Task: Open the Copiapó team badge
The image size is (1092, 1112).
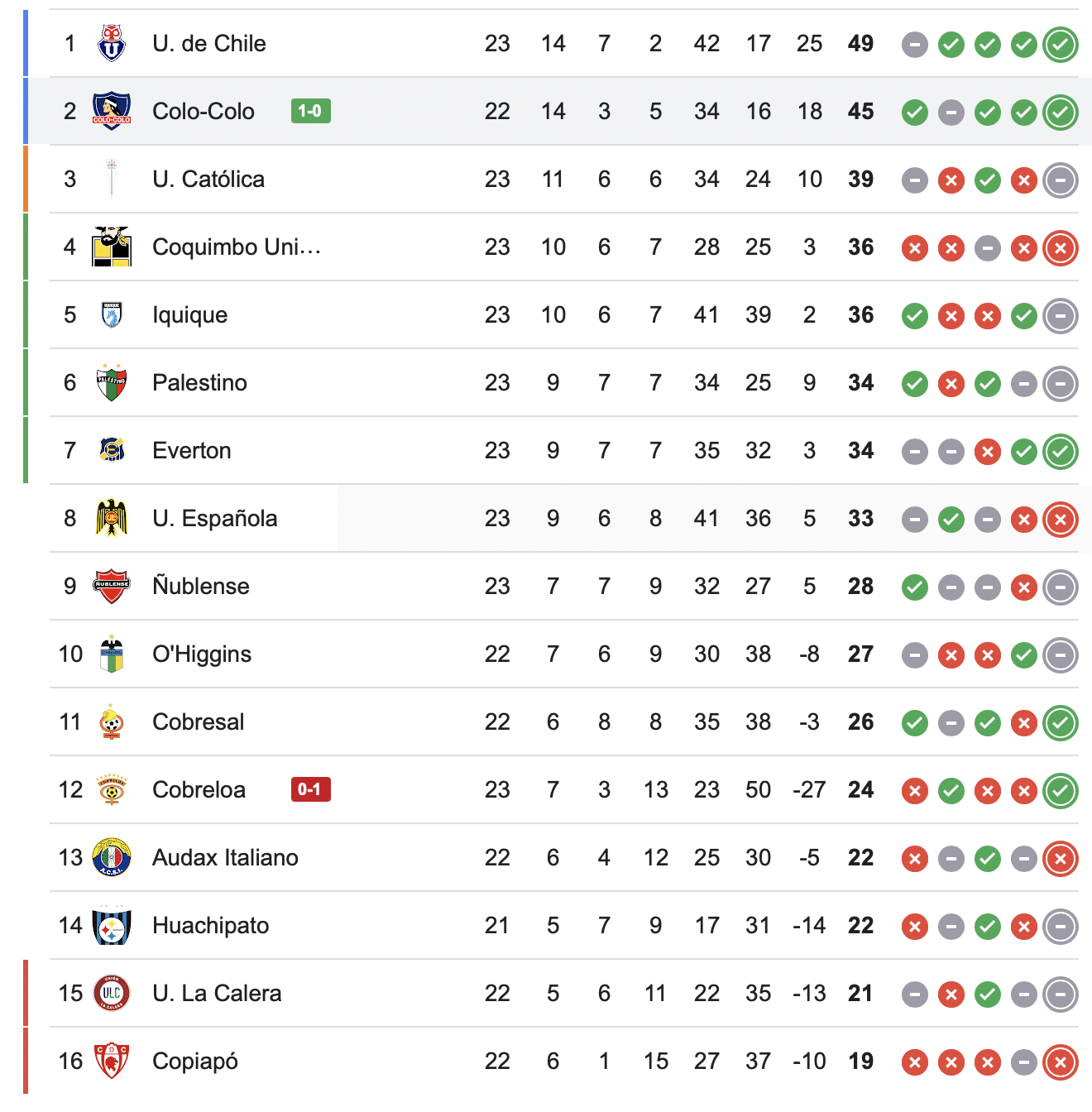Action: pos(110,1061)
